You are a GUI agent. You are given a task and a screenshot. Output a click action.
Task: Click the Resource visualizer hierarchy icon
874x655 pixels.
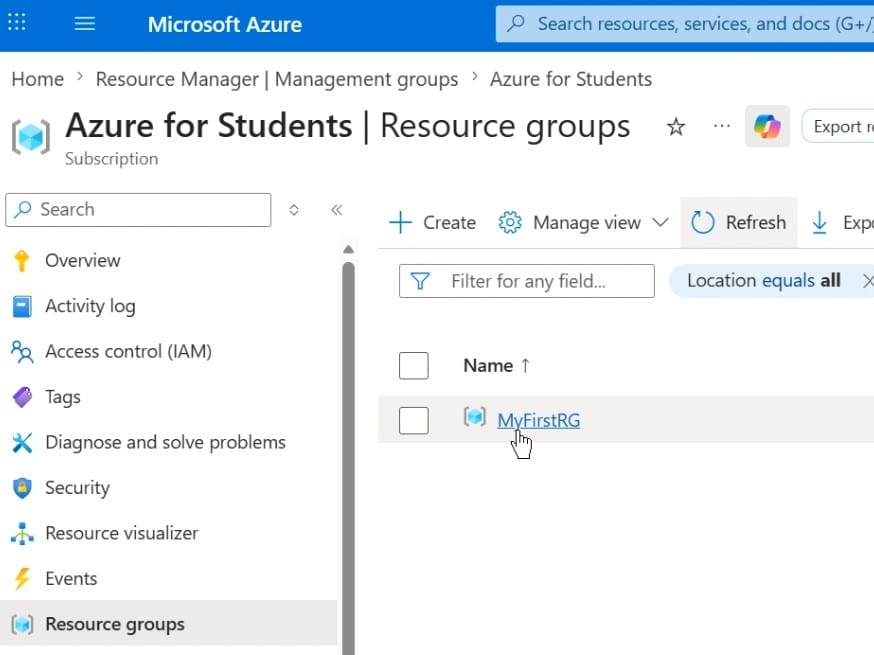coord(22,533)
